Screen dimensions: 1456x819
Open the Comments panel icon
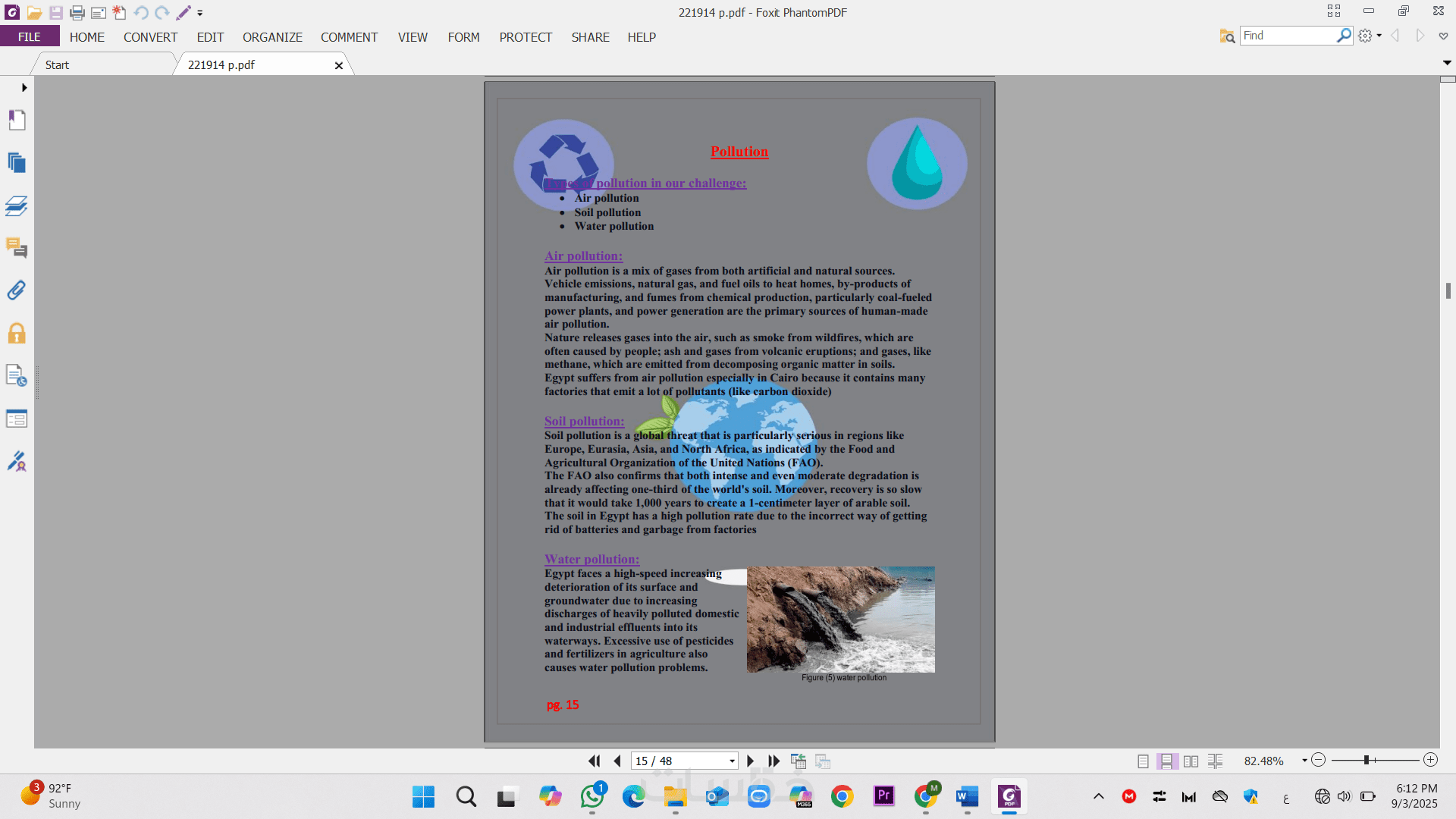pyautogui.click(x=17, y=248)
